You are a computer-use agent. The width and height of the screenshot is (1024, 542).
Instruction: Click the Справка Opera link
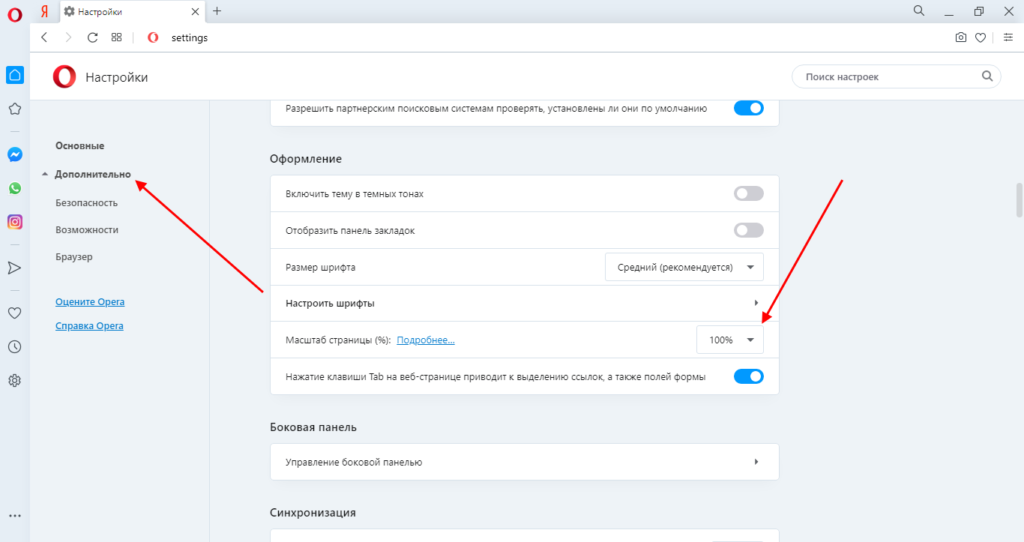(90, 326)
